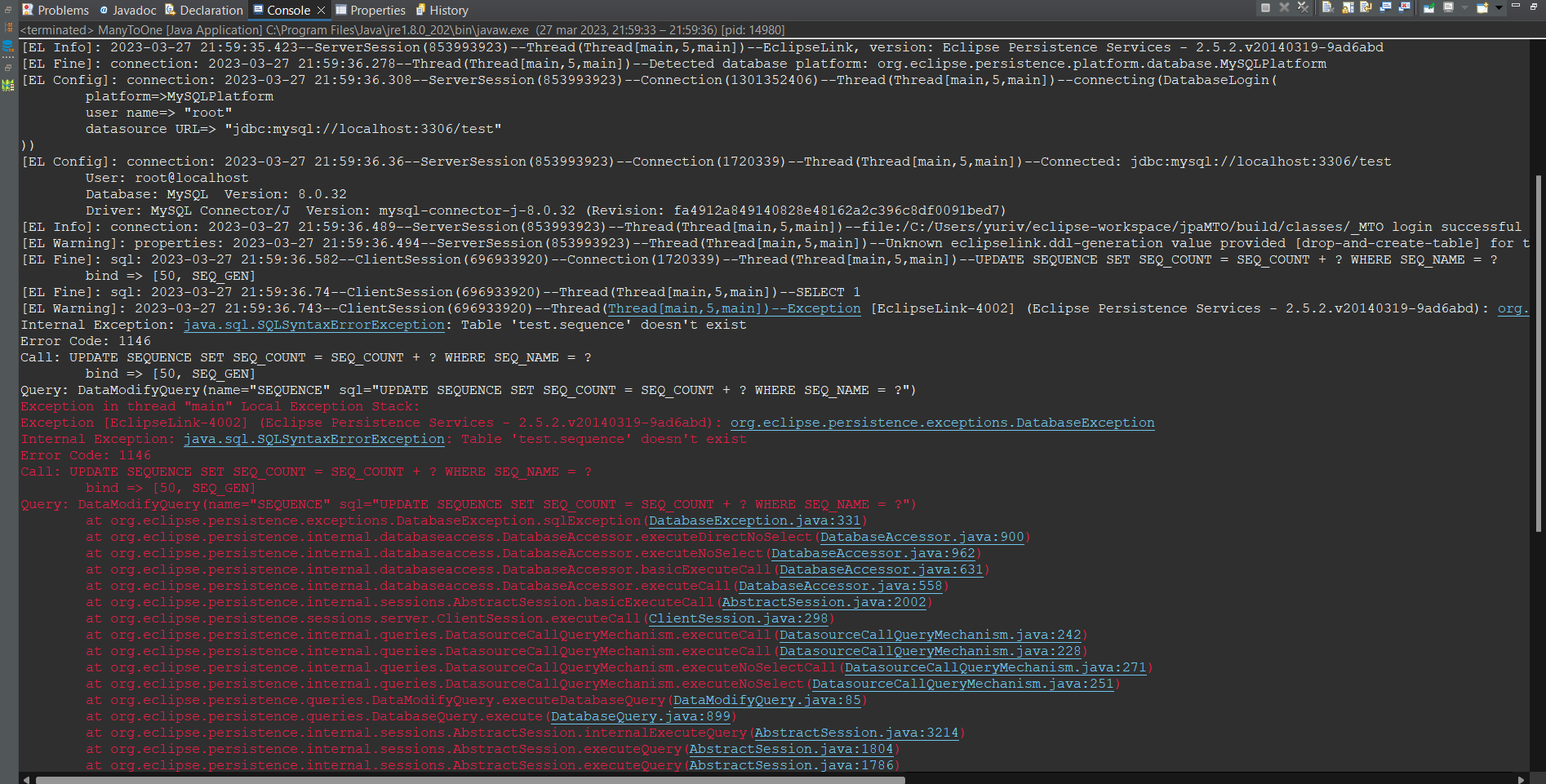Screen dimensions: 1546x784
Task: Click 'User: root@localhost' line
Action: (x=167, y=178)
